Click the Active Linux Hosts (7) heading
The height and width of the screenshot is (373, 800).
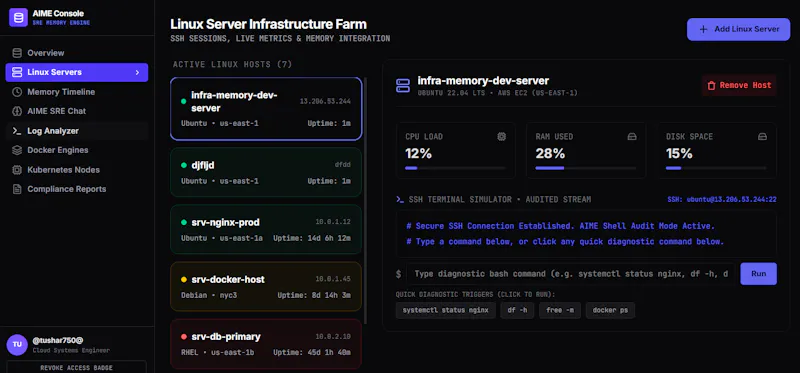pyautogui.click(x=233, y=64)
